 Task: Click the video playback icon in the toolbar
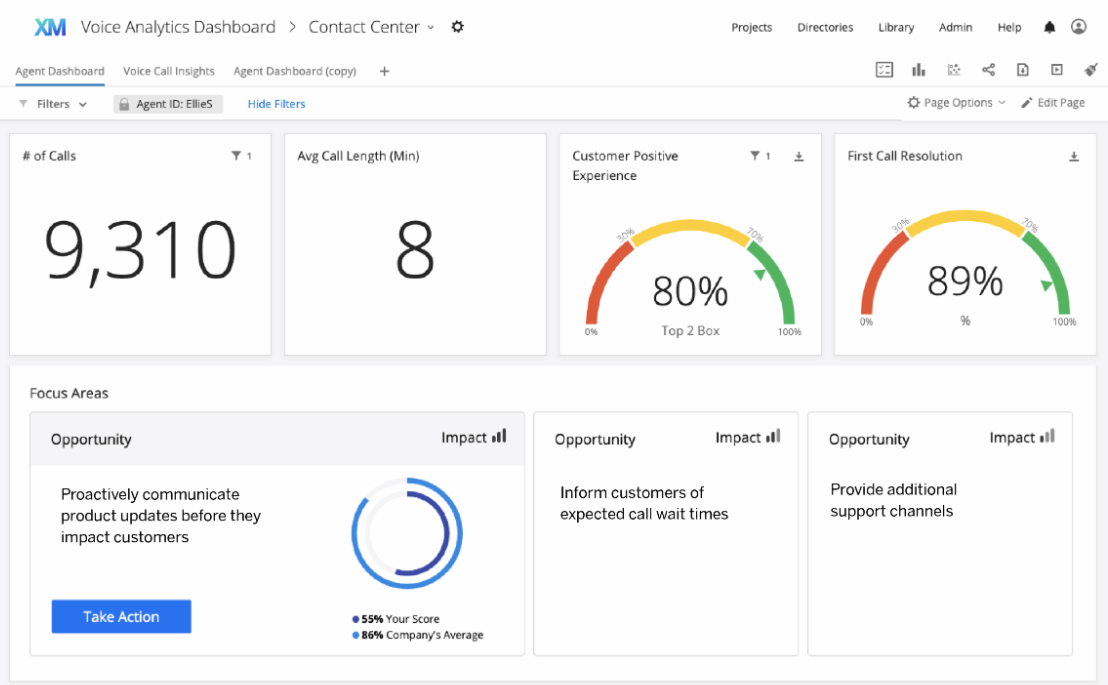[1056, 70]
